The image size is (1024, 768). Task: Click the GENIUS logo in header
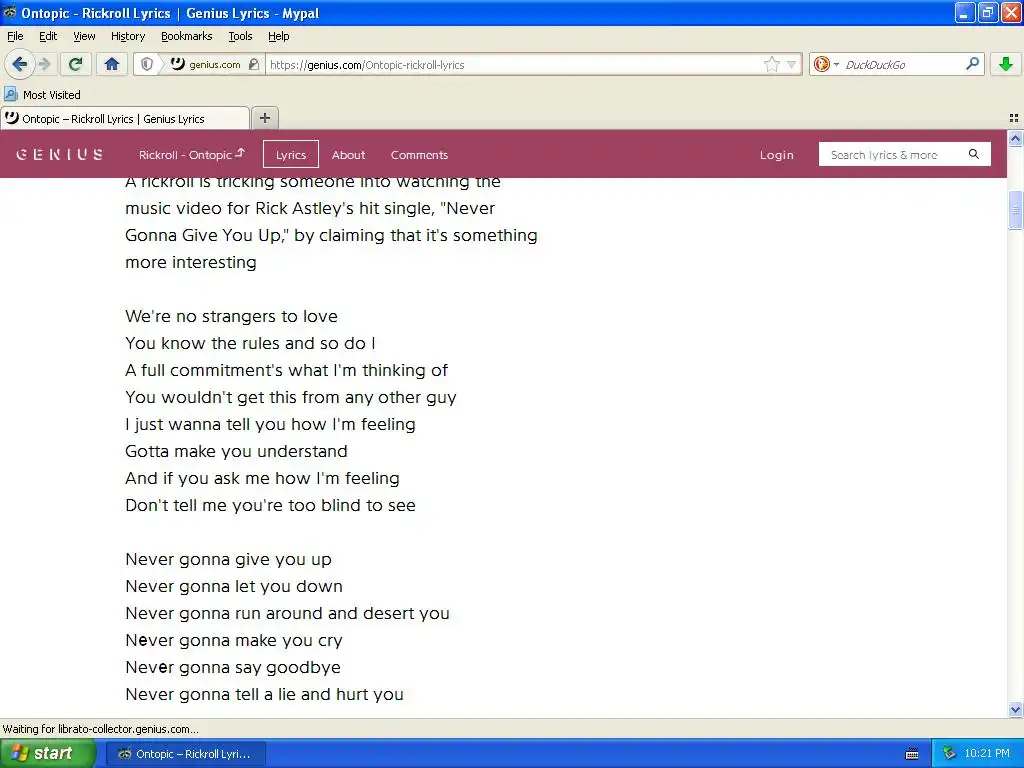(x=59, y=155)
